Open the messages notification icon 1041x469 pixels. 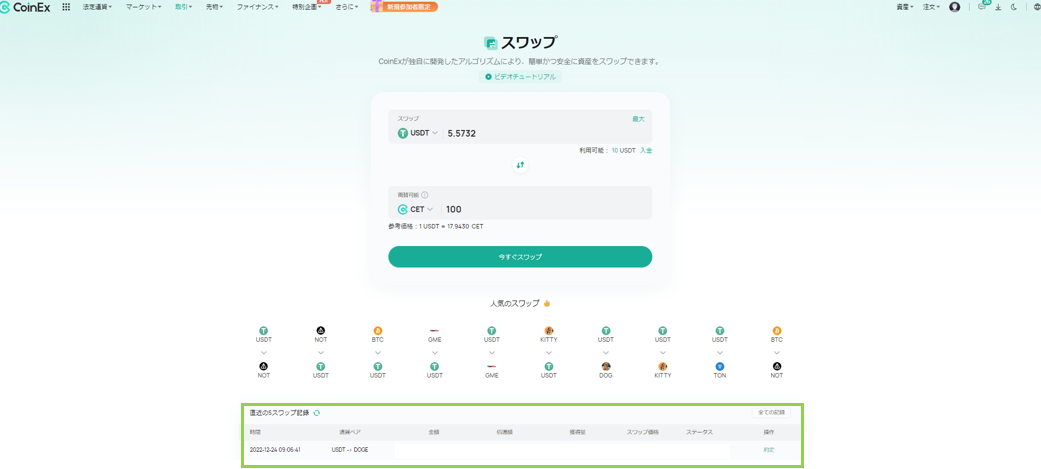(x=982, y=7)
